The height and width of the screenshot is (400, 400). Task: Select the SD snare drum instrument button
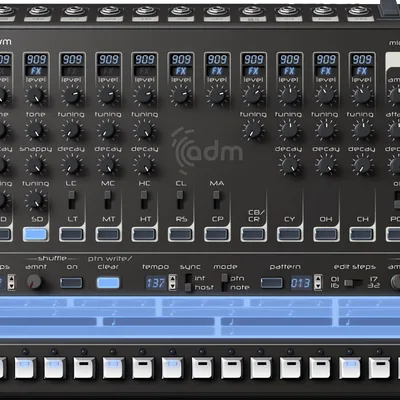(x=36, y=234)
